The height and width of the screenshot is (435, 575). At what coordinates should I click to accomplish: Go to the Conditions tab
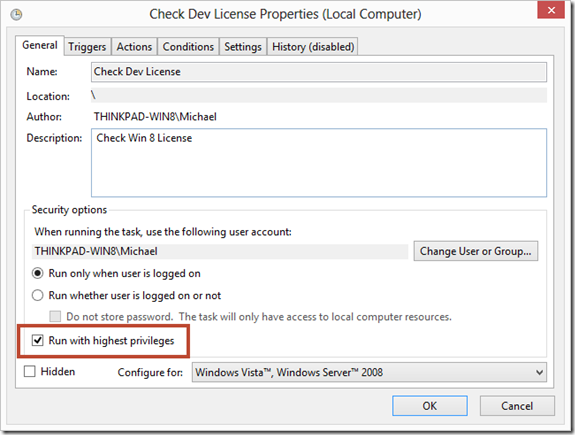(188, 47)
